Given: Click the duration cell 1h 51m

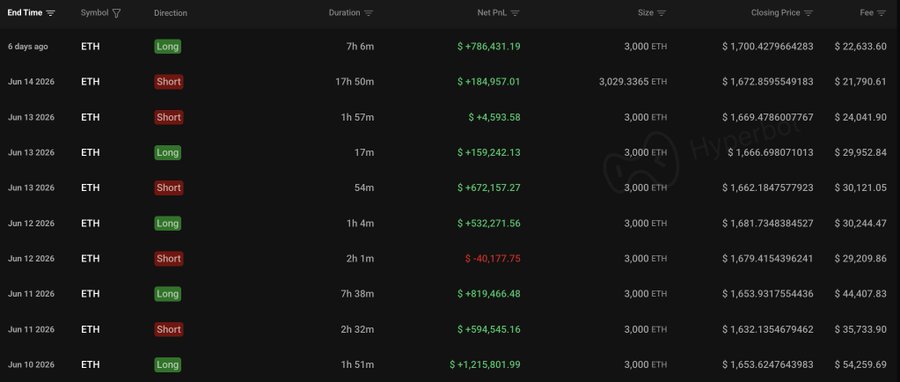Looking at the screenshot, I should click(x=358, y=365).
